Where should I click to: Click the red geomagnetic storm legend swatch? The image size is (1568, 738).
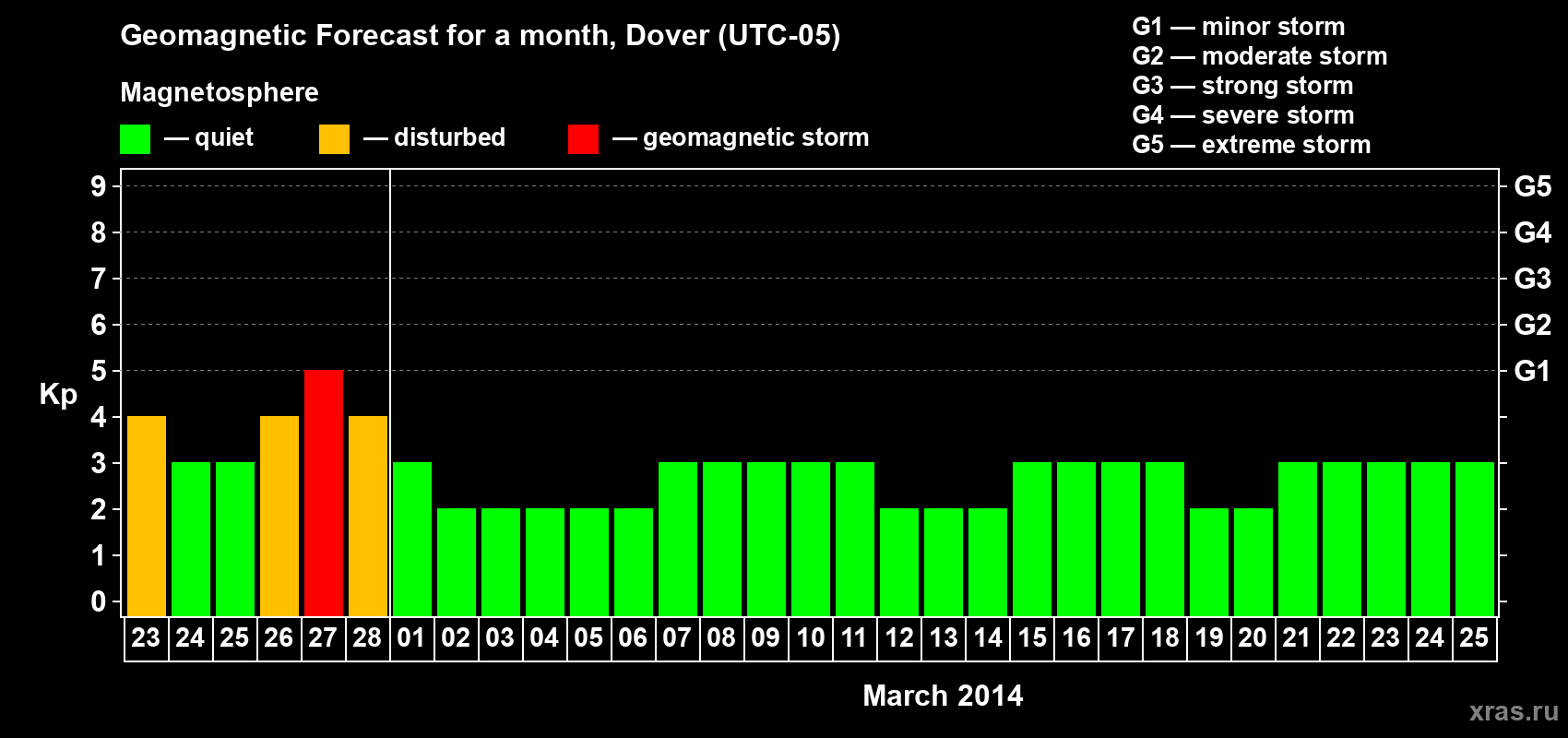583,139
